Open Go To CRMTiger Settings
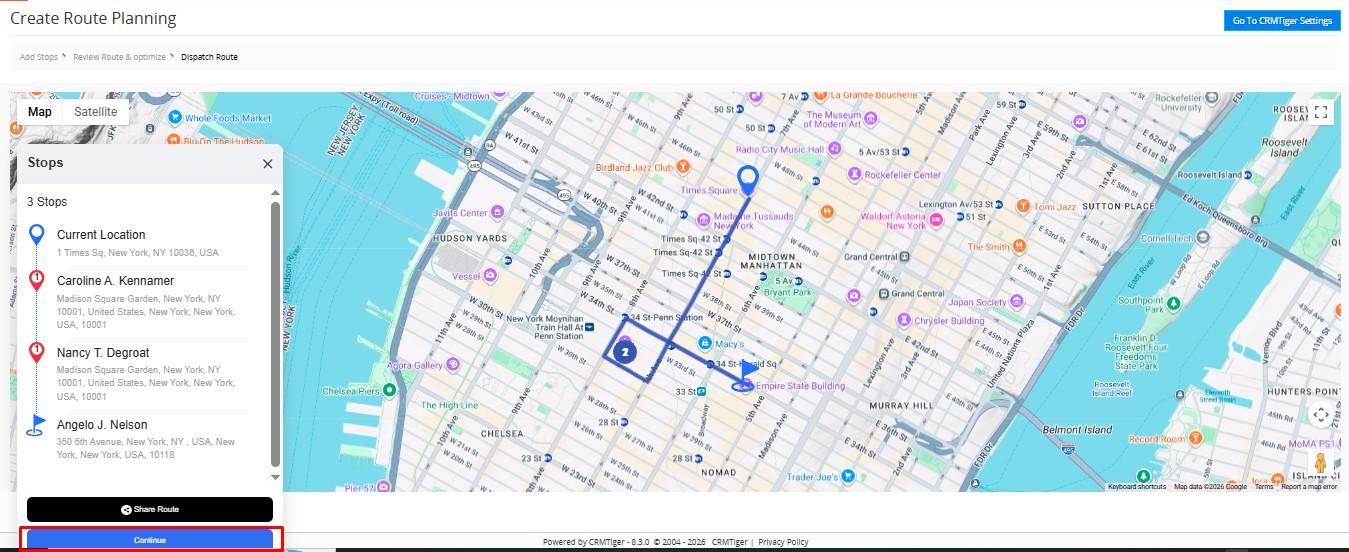The height and width of the screenshot is (552, 1349). pos(1282,21)
